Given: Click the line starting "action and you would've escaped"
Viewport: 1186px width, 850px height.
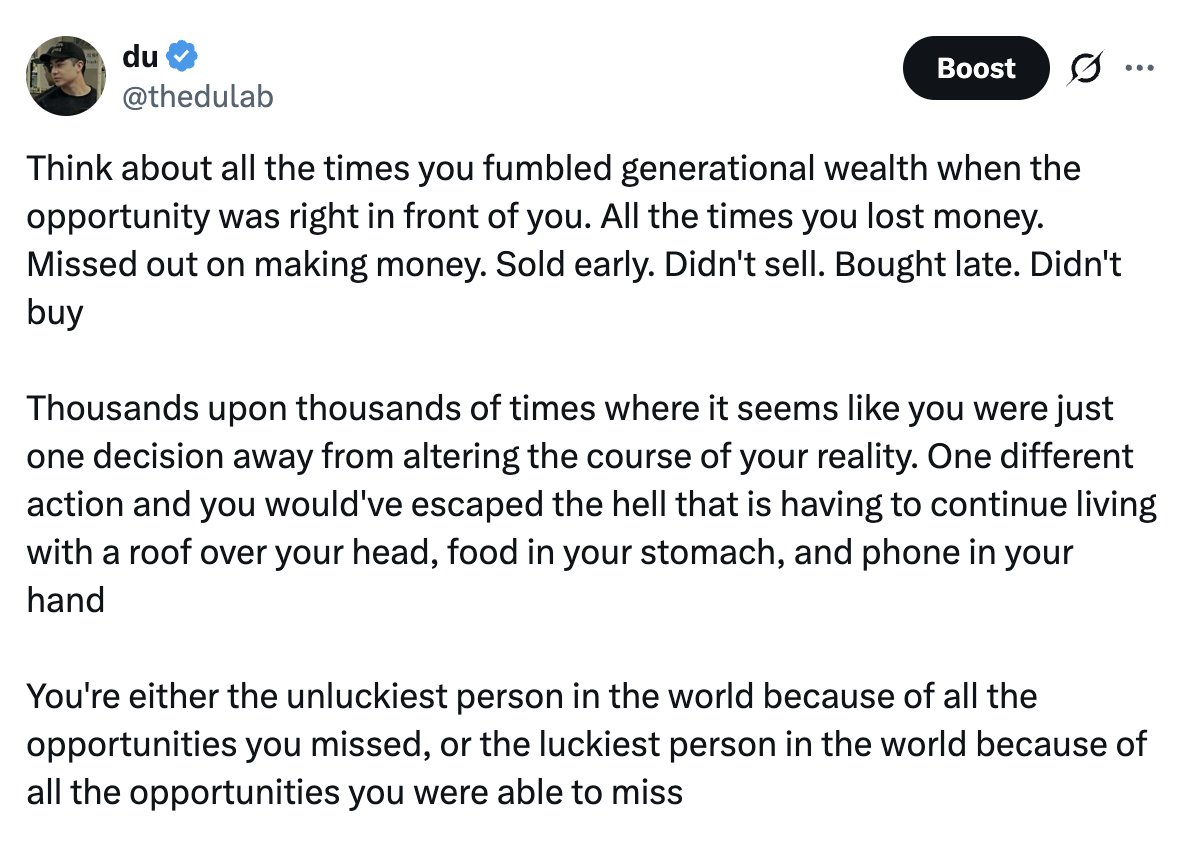Looking at the screenshot, I should click(591, 504).
